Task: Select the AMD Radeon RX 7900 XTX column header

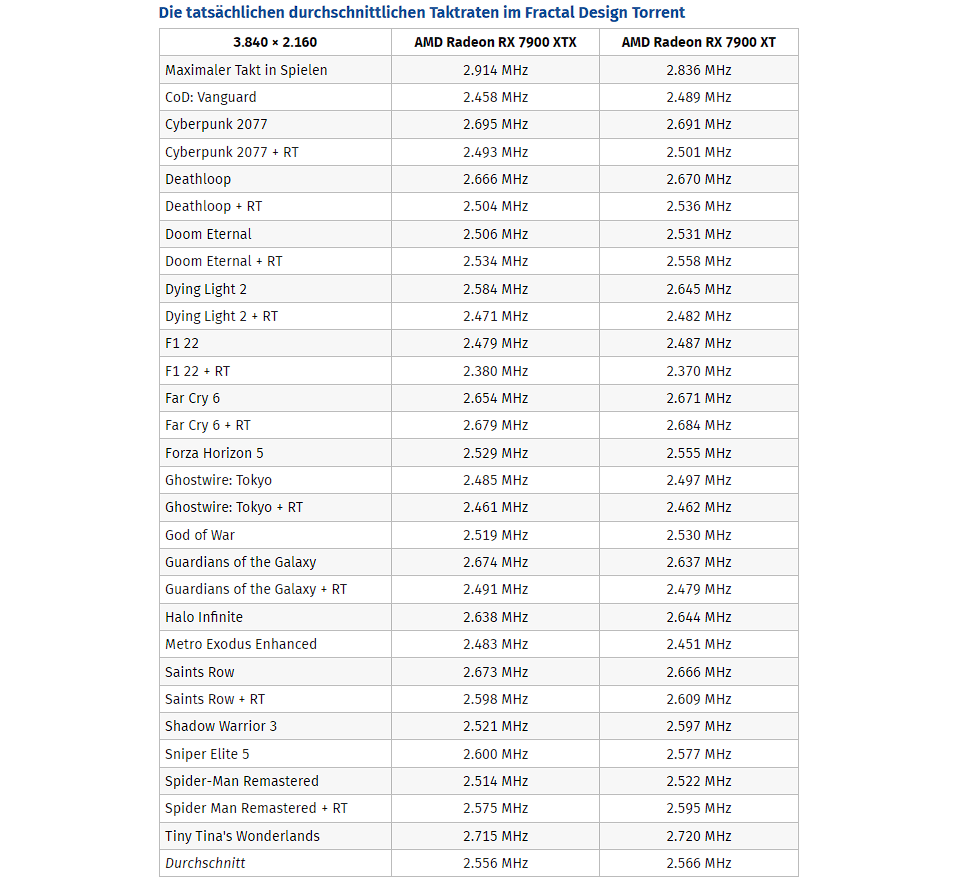Action: (495, 43)
